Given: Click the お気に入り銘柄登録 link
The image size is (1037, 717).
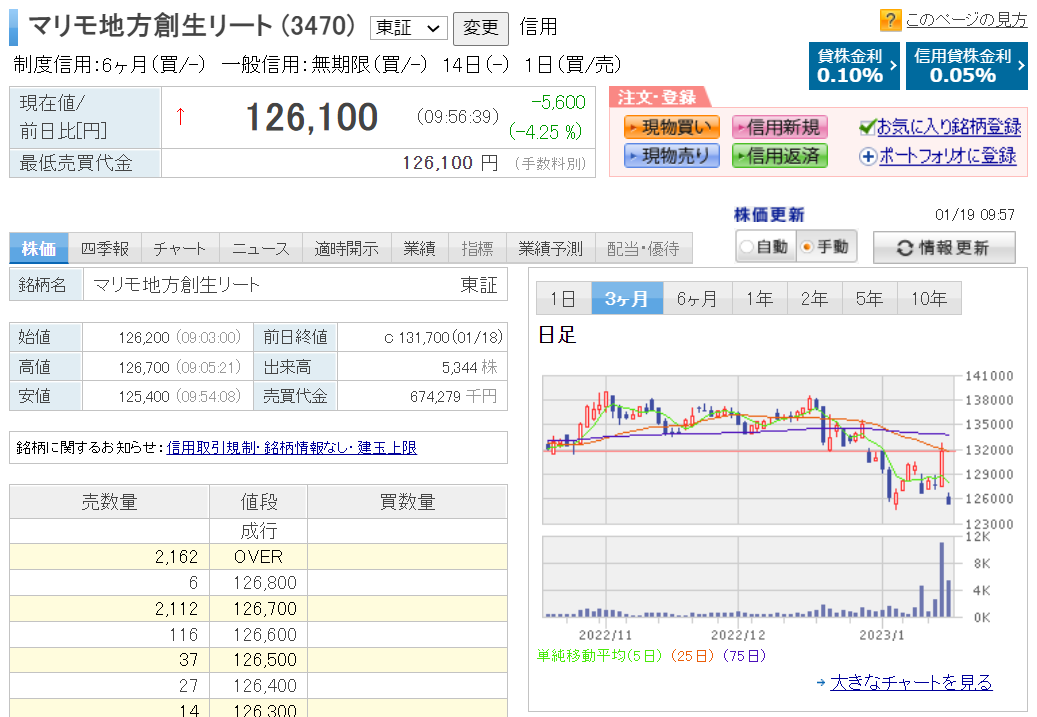Looking at the screenshot, I should 949,127.
